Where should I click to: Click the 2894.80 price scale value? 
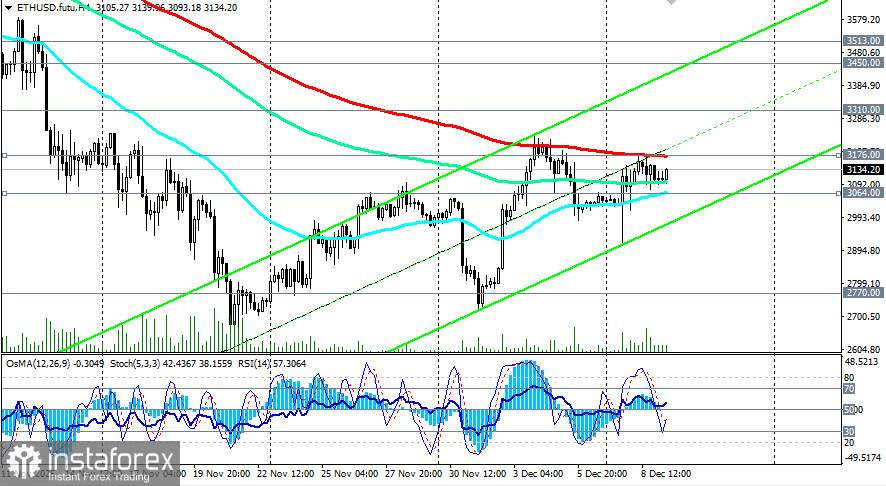coord(863,250)
